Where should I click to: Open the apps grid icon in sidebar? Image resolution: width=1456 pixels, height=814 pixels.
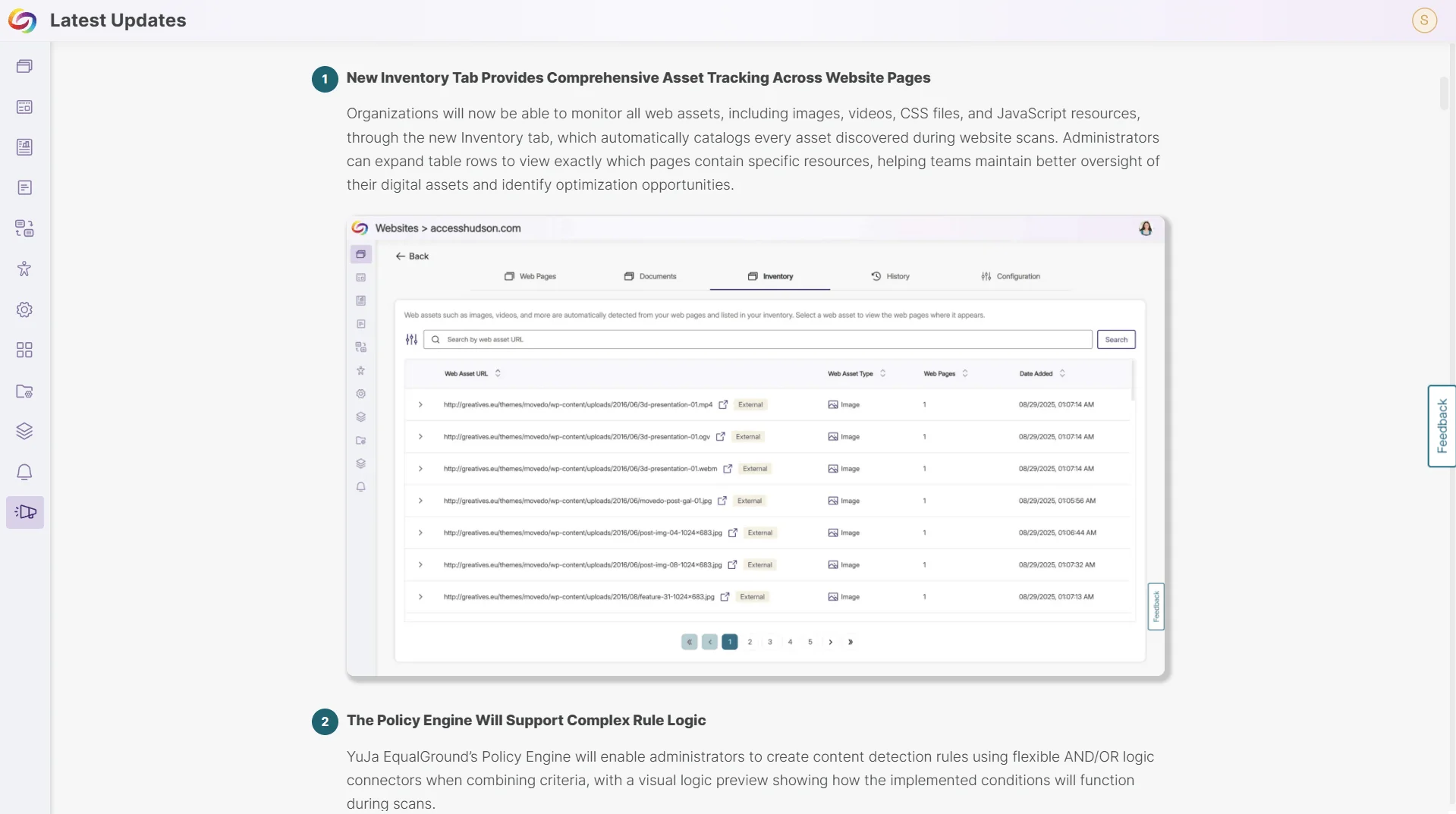click(25, 350)
